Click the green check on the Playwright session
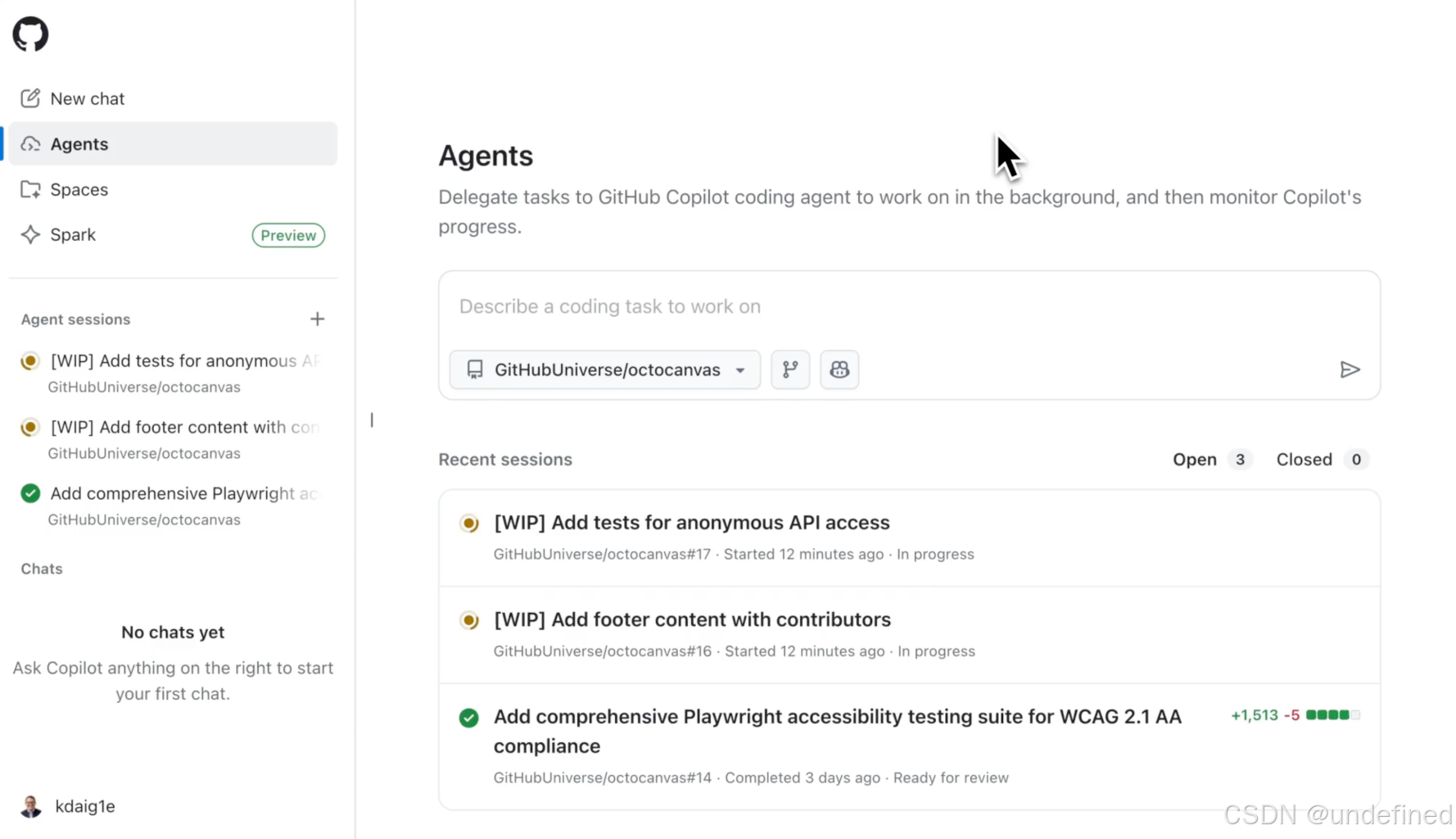 469,718
